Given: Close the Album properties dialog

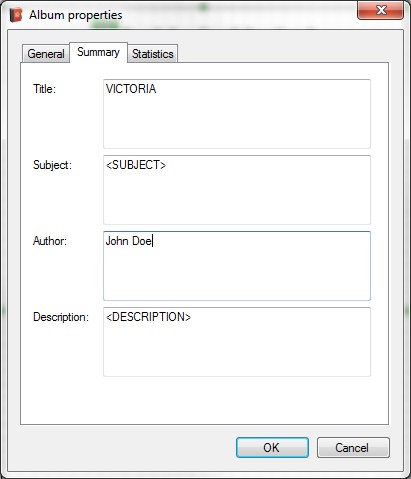Looking at the screenshot, I should click(380, 10).
